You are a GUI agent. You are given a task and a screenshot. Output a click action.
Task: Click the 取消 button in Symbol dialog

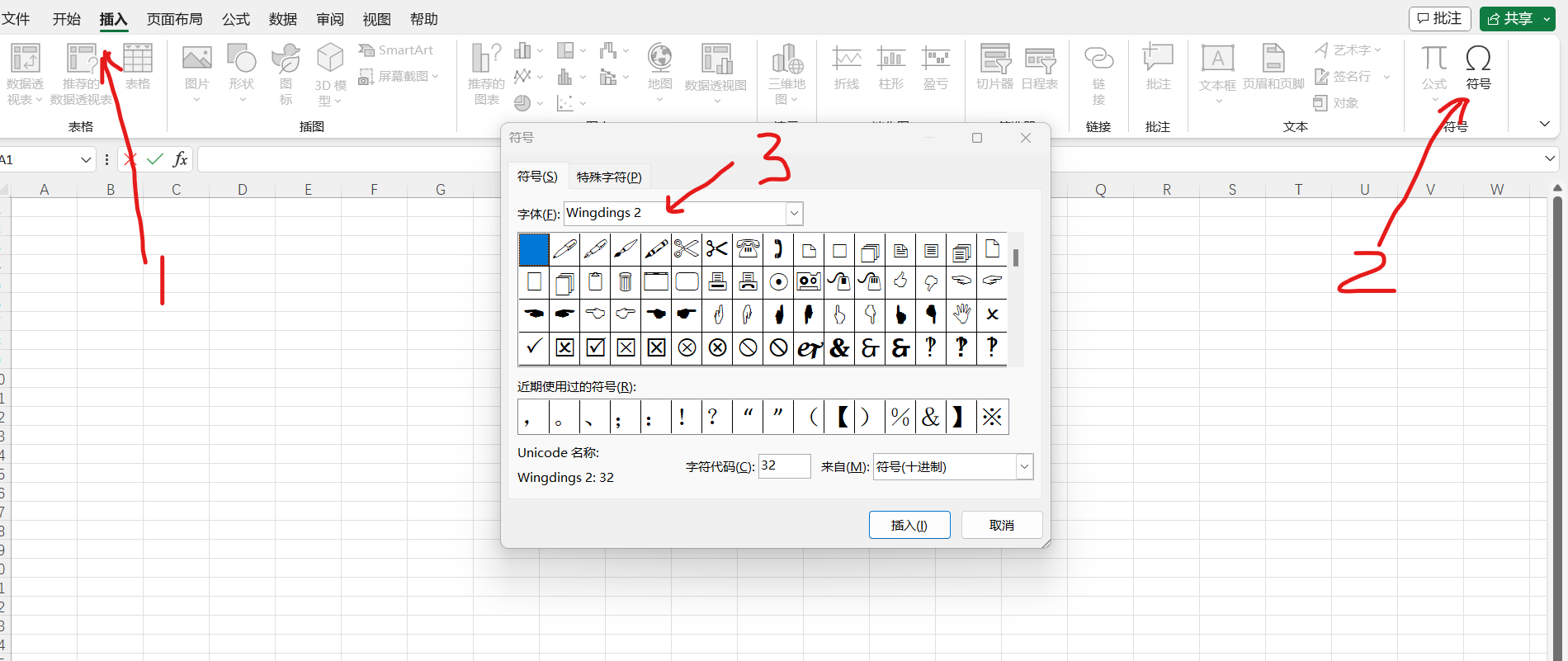tap(1002, 525)
